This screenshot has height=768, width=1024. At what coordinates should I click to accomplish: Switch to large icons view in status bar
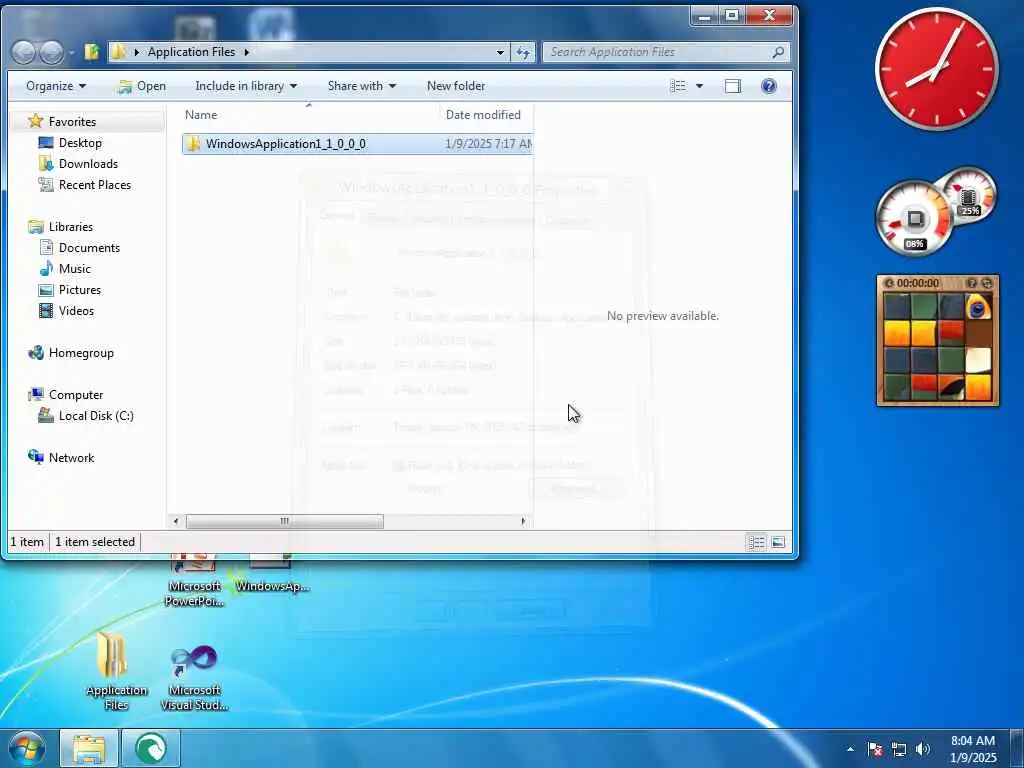click(x=778, y=542)
